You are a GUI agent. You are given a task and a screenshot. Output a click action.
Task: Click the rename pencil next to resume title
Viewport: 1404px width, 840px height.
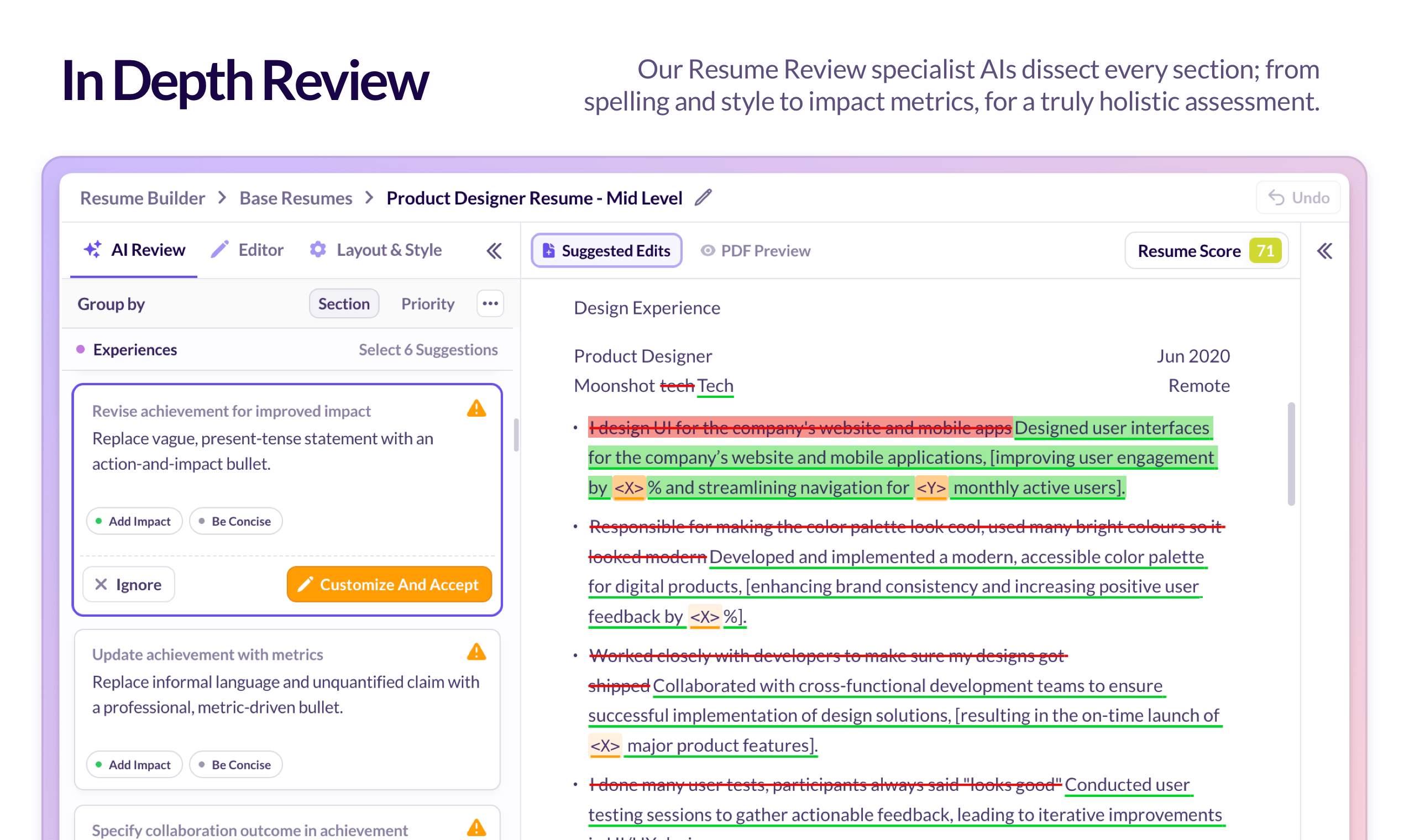click(x=703, y=197)
